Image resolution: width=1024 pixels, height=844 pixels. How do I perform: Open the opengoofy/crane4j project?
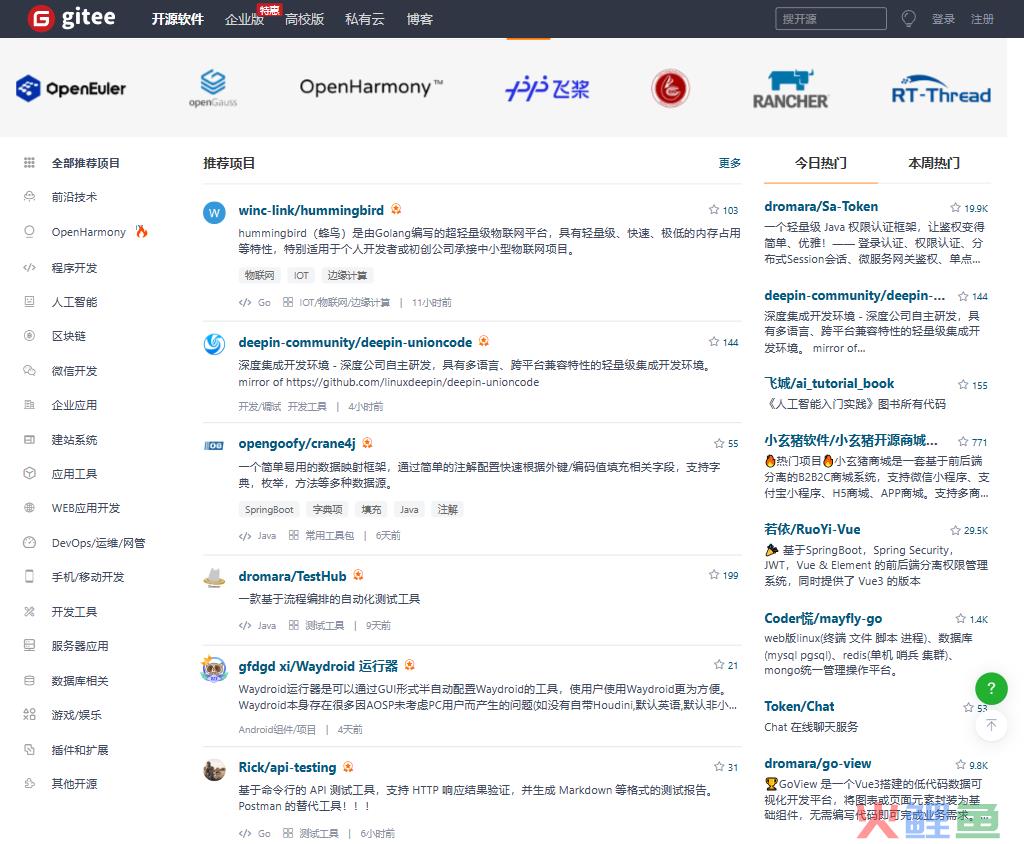click(297, 444)
